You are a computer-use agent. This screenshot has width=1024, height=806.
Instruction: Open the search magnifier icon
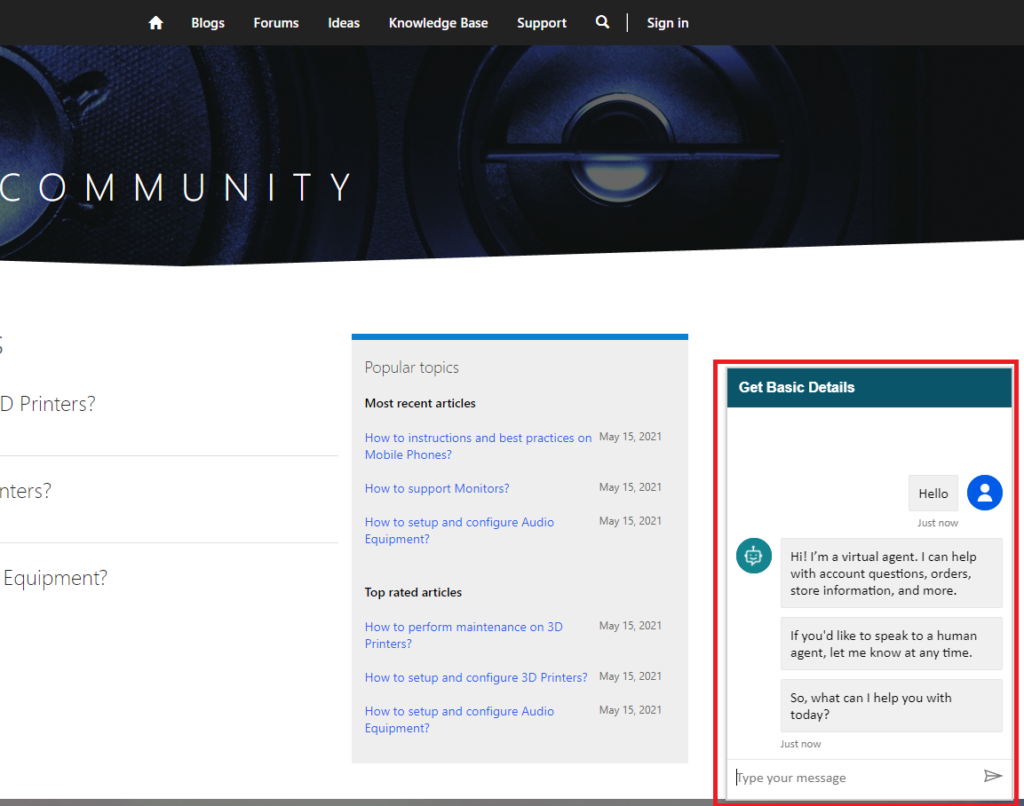tap(602, 22)
